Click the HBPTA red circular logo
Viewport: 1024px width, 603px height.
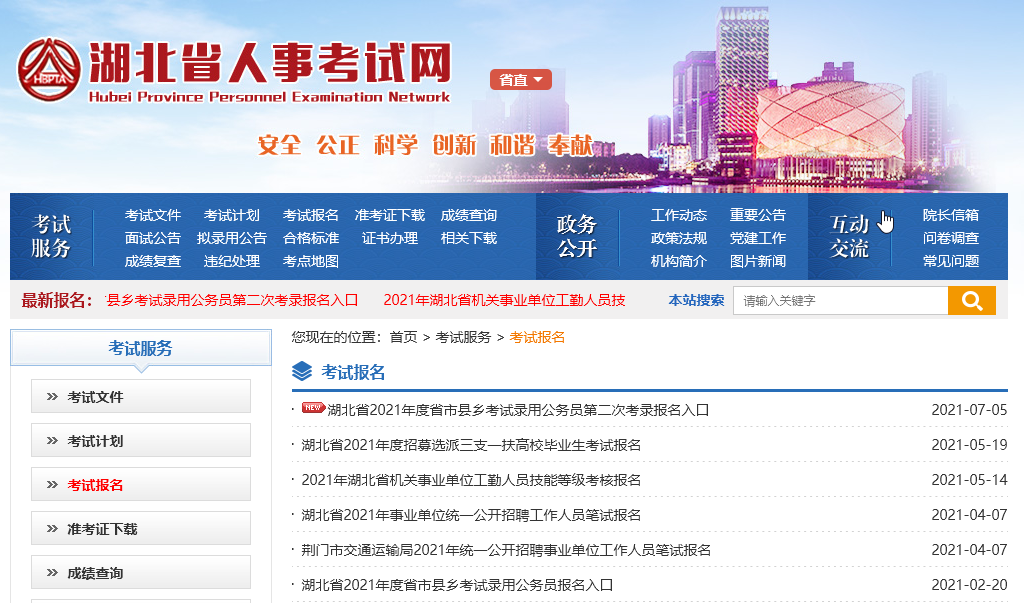[x=49, y=69]
